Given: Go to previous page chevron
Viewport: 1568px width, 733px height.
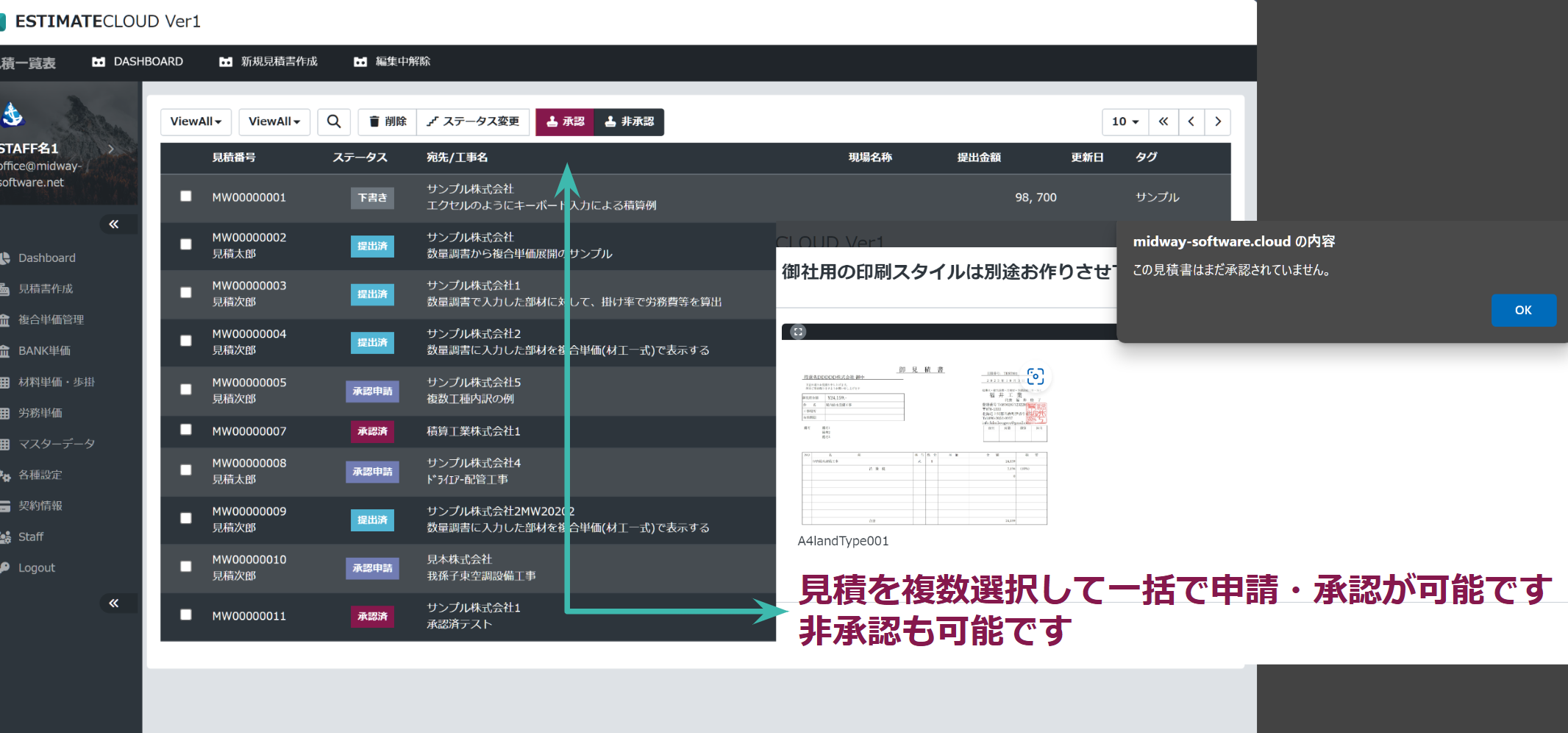Looking at the screenshot, I should (1191, 121).
